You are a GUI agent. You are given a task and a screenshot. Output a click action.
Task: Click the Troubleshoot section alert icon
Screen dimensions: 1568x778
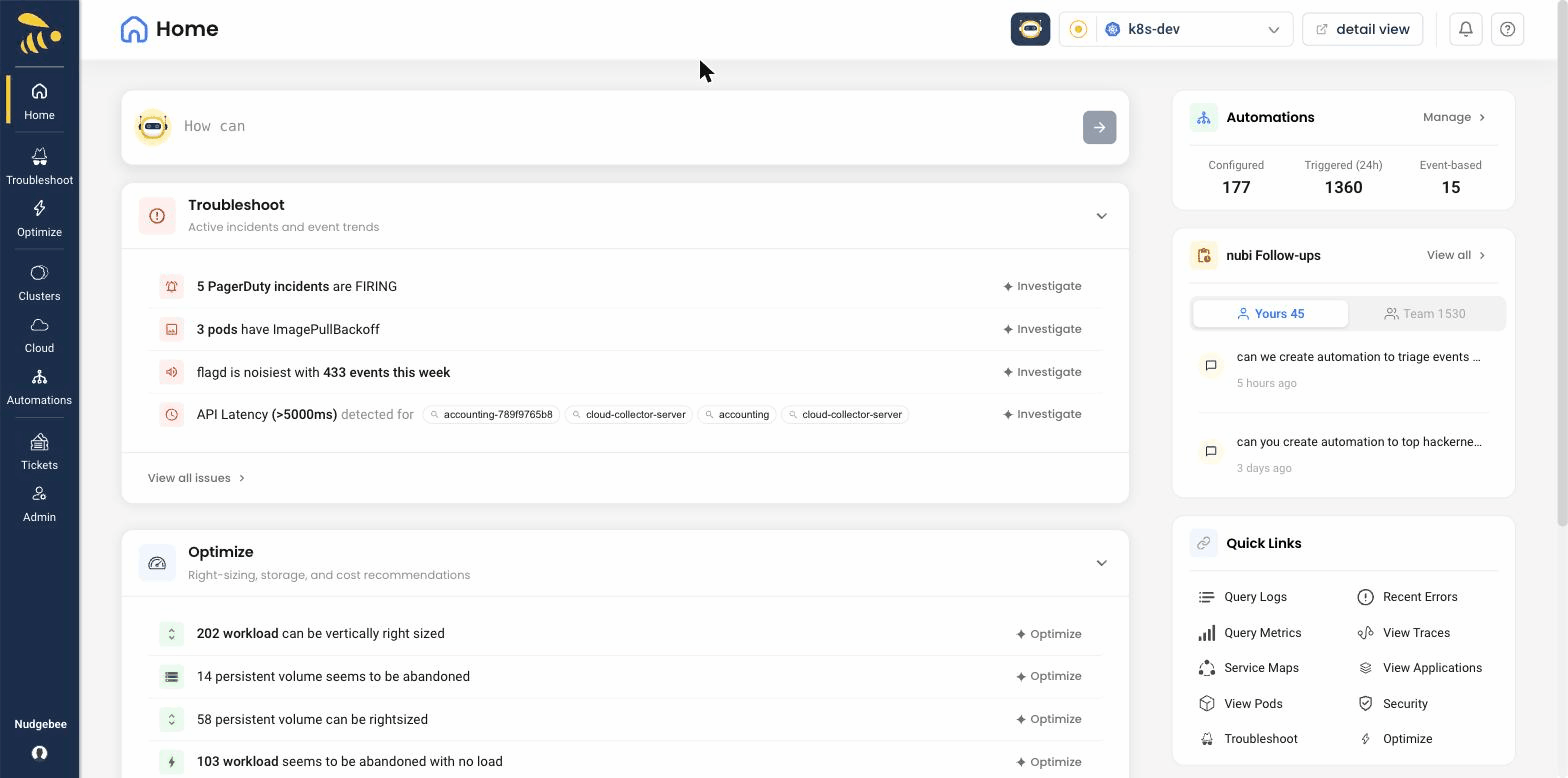click(157, 215)
